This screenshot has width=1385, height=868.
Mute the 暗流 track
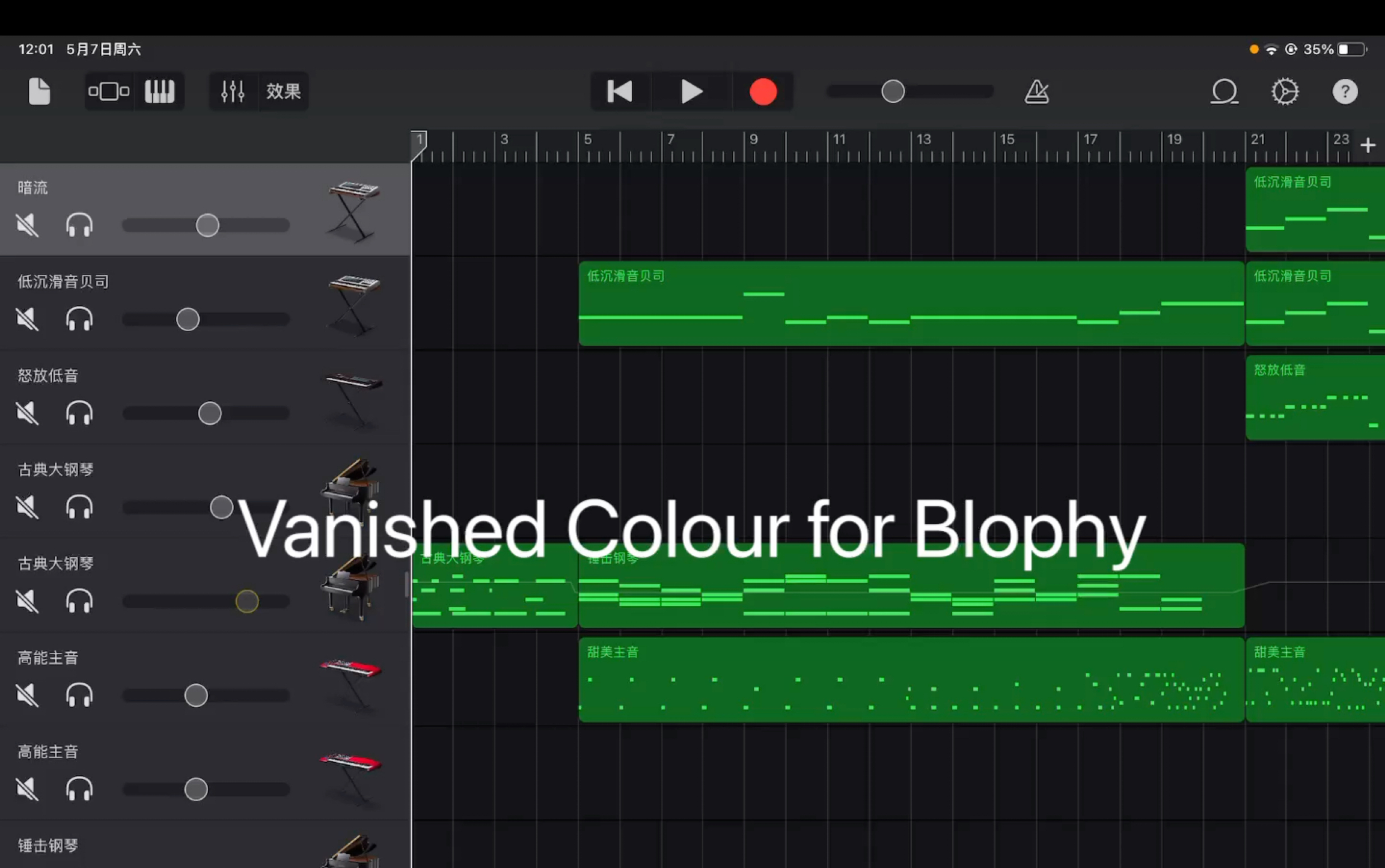(x=27, y=225)
